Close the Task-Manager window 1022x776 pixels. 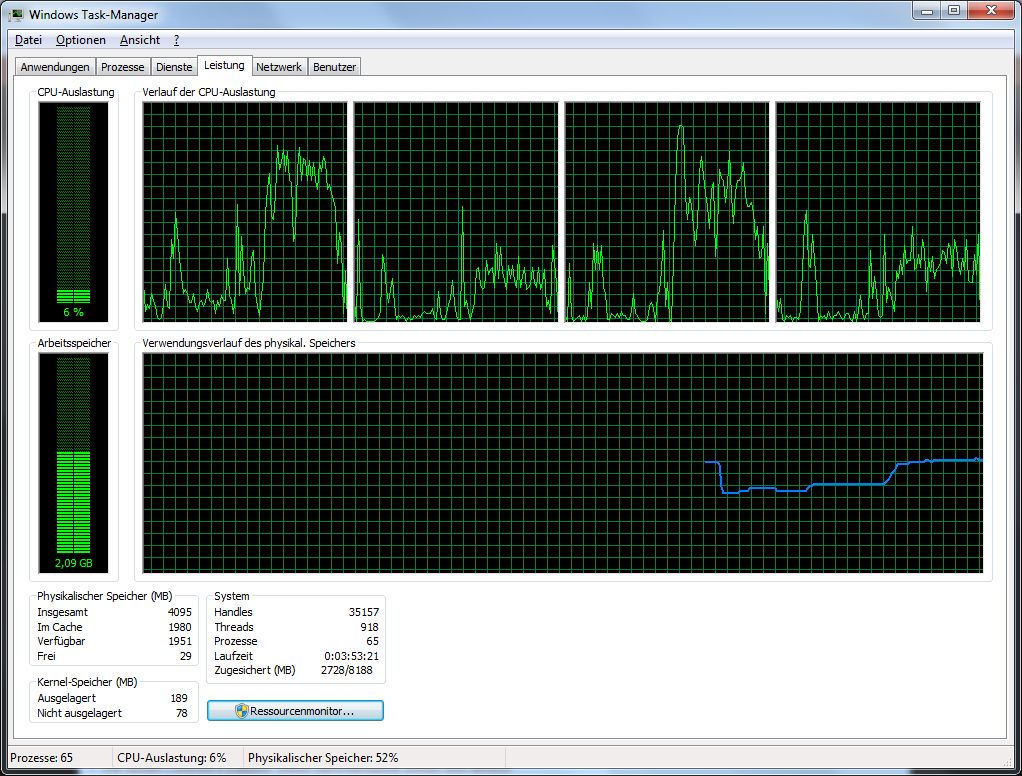(991, 11)
